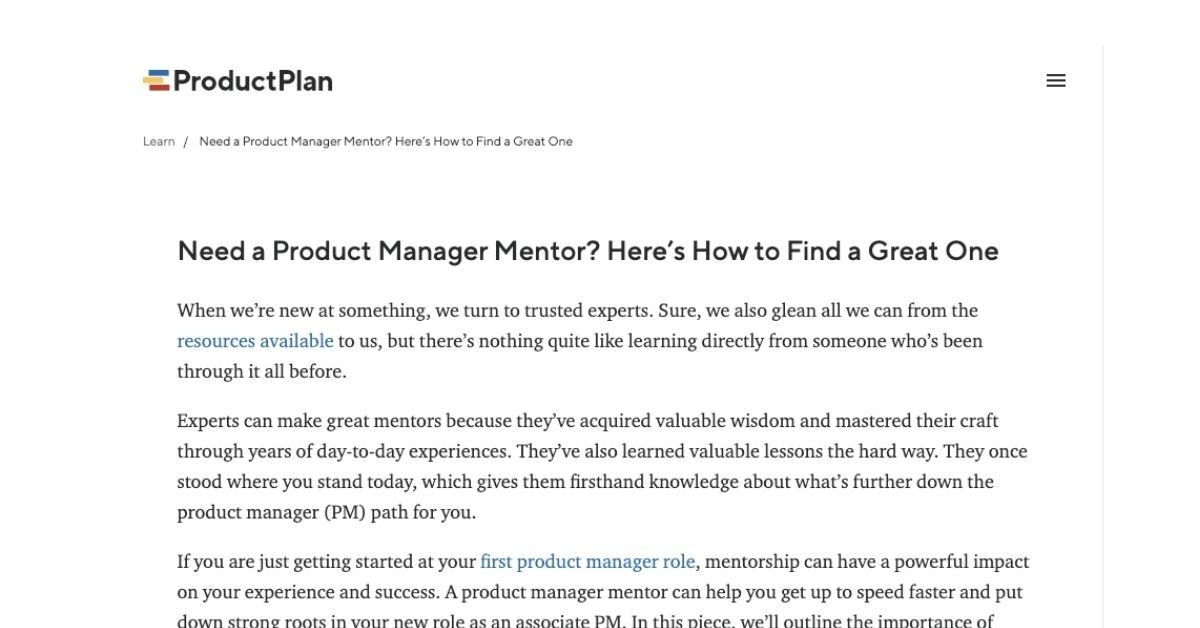Viewport: 1200px width, 628px height.
Task: Click the paragraph starting "Experts can make"
Action: (x=602, y=467)
